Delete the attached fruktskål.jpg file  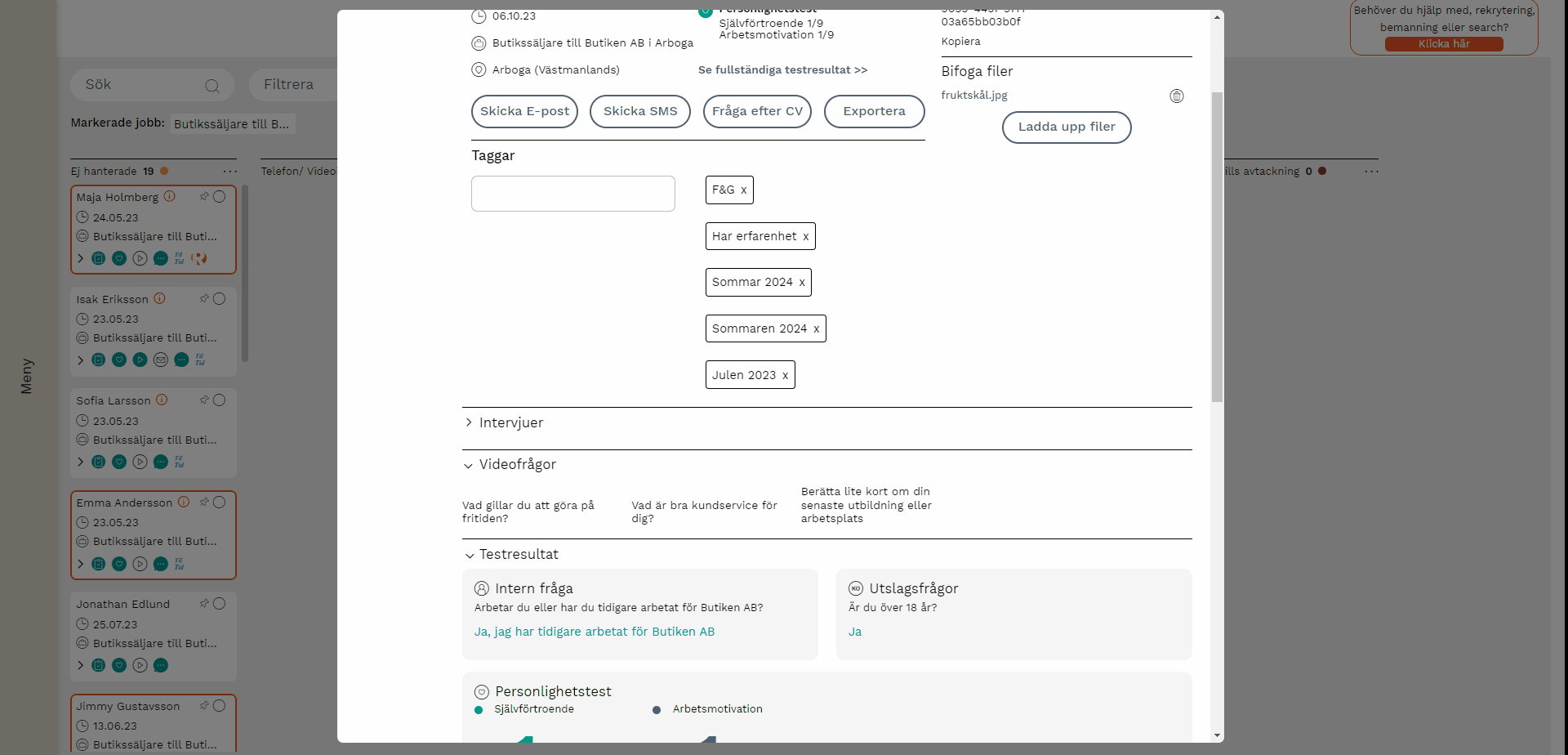1176,96
